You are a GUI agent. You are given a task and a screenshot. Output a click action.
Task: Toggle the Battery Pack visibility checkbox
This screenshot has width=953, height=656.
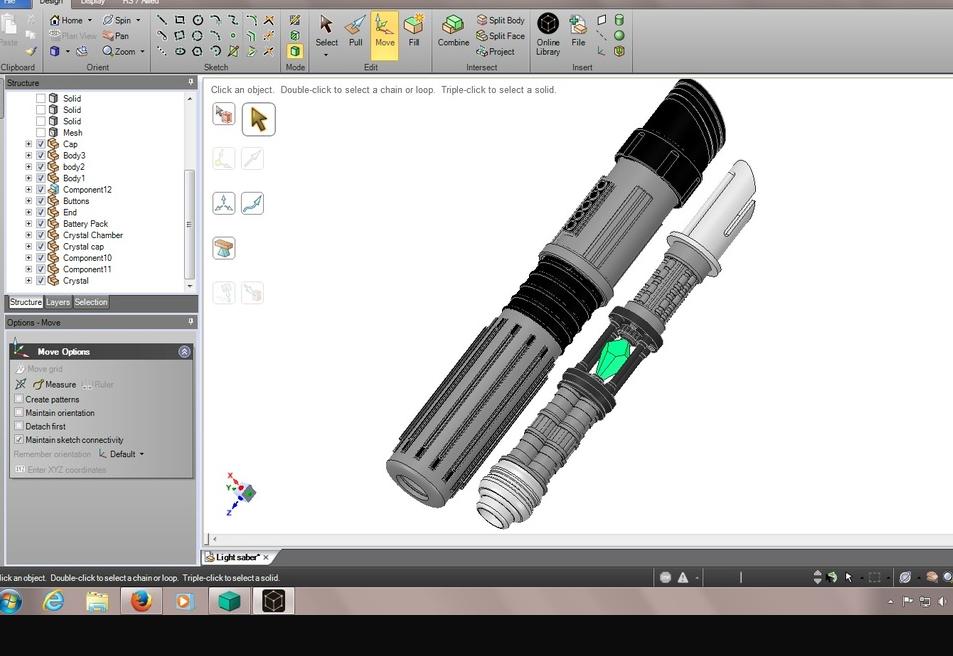(41, 224)
